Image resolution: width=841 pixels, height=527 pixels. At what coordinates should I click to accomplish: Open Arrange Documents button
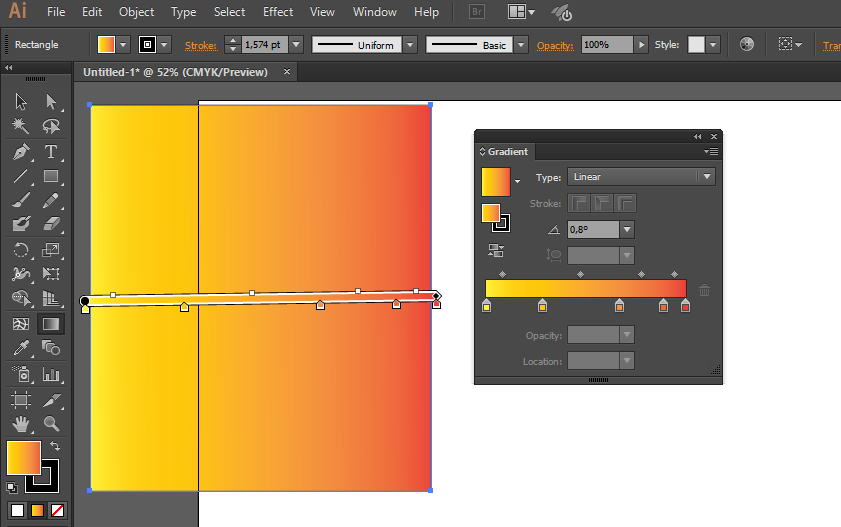pos(521,12)
